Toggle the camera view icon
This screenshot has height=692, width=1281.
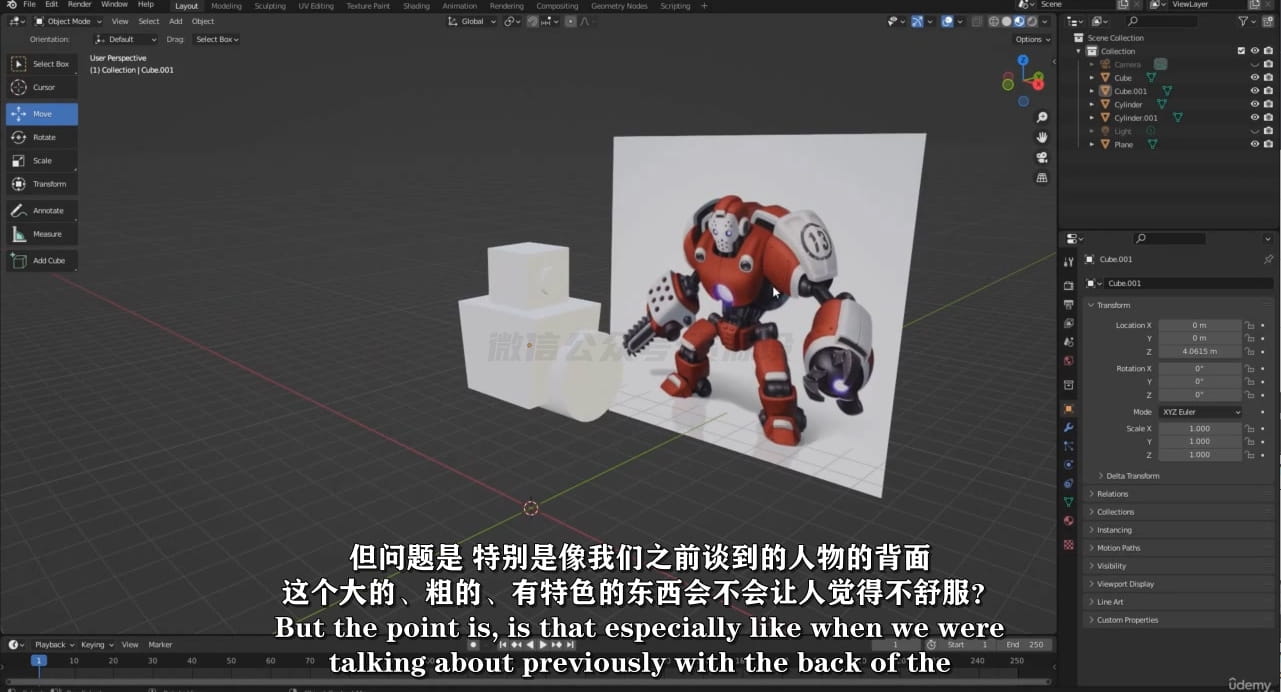point(1041,157)
